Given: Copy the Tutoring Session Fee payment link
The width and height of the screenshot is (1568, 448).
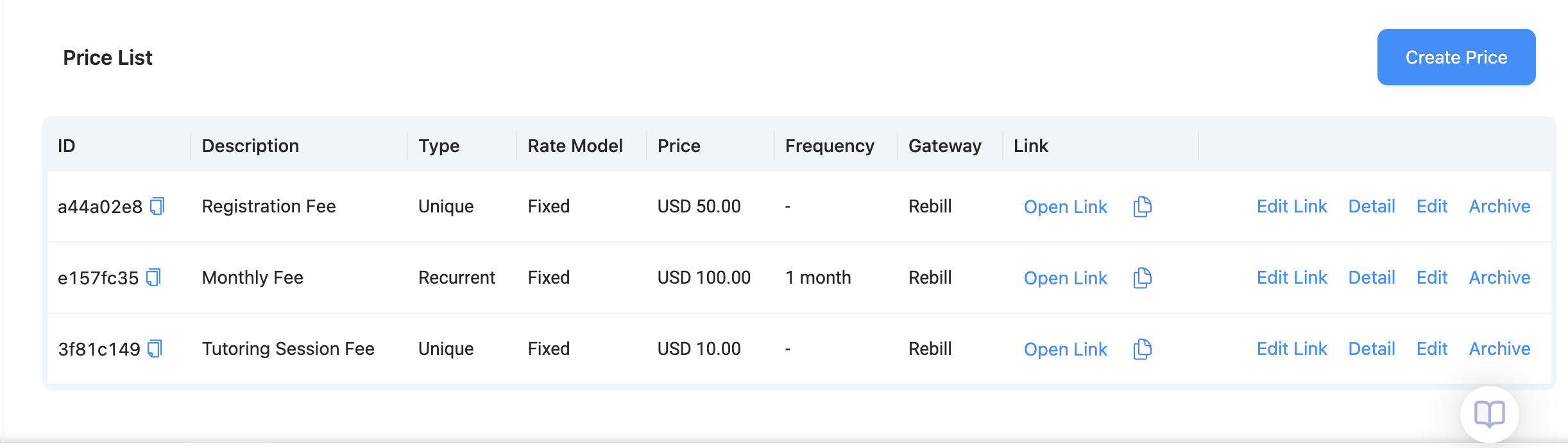Looking at the screenshot, I should [1142, 349].
